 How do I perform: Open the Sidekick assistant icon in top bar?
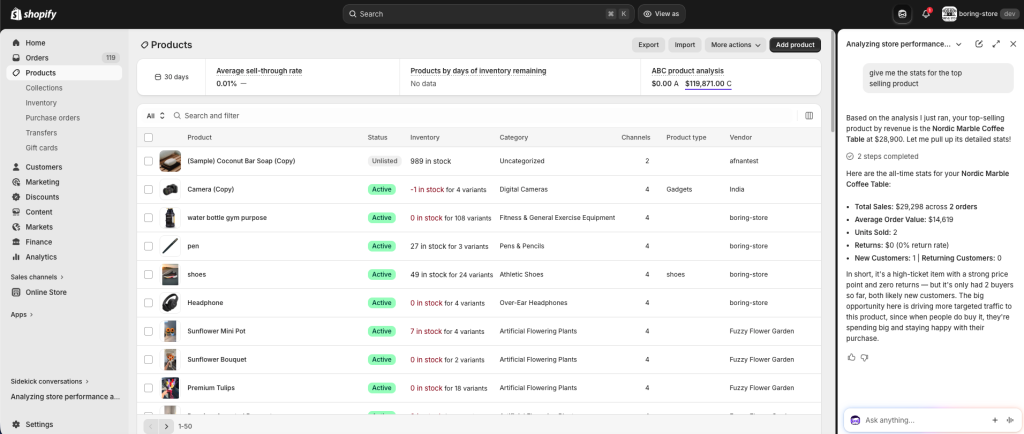902,14
